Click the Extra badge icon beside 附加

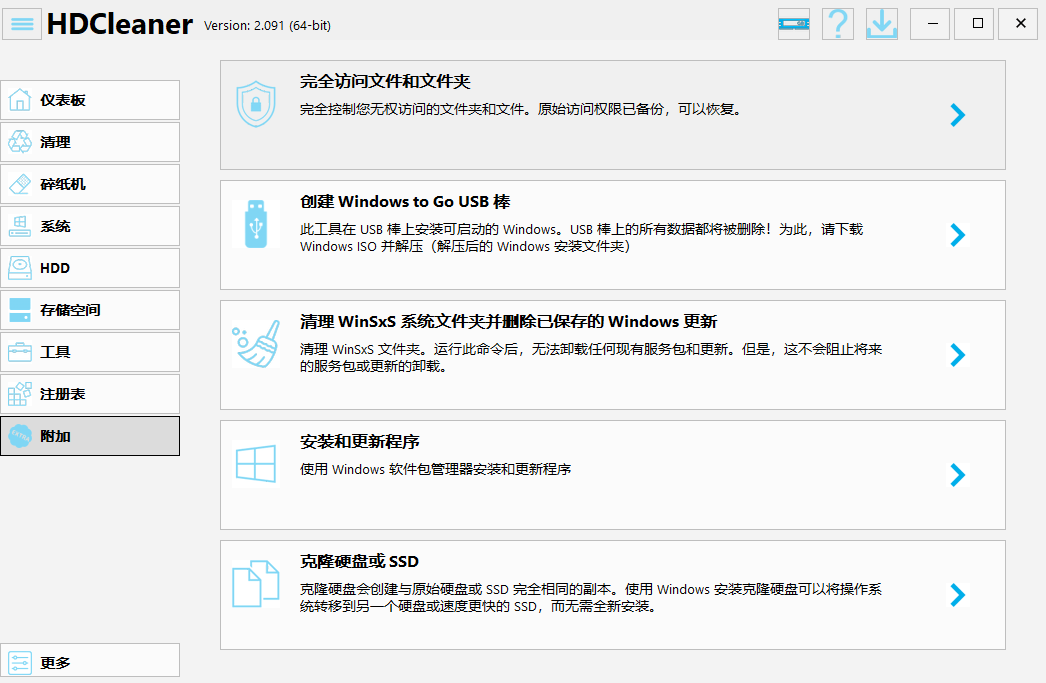(20, 436)
